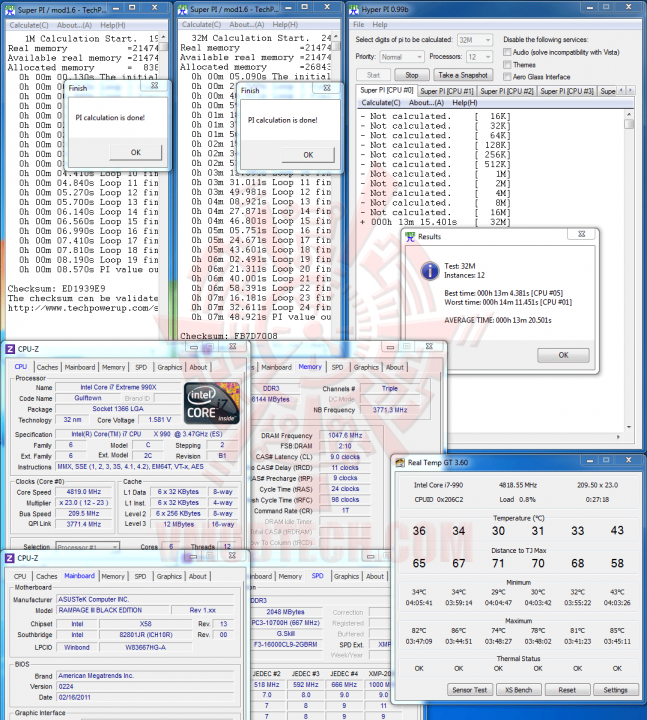
Task: Open Help(H) menu in Hyper PI inner panel
Action: click(x=465, y=102)
